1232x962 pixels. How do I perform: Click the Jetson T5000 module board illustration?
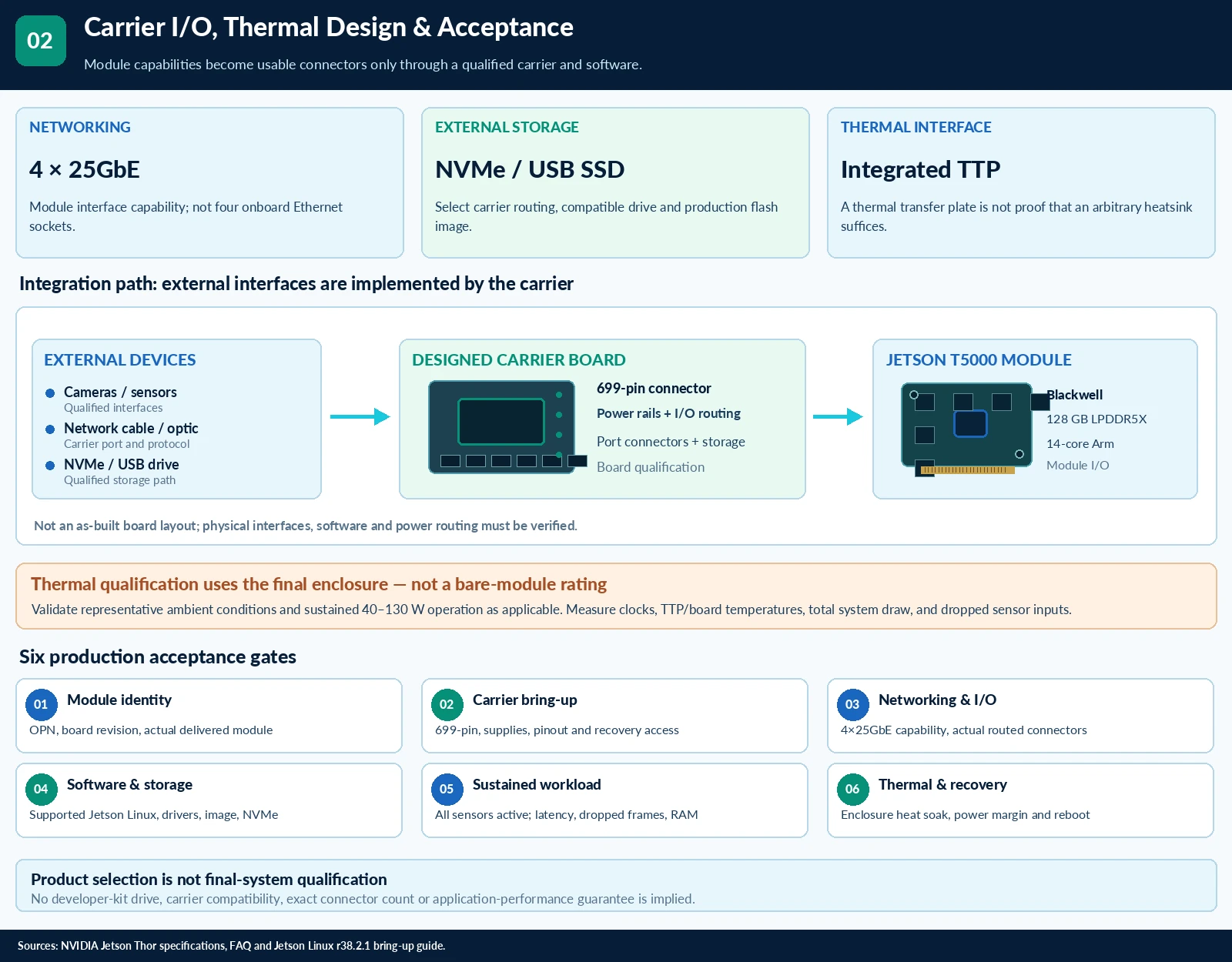click(974, 429)
